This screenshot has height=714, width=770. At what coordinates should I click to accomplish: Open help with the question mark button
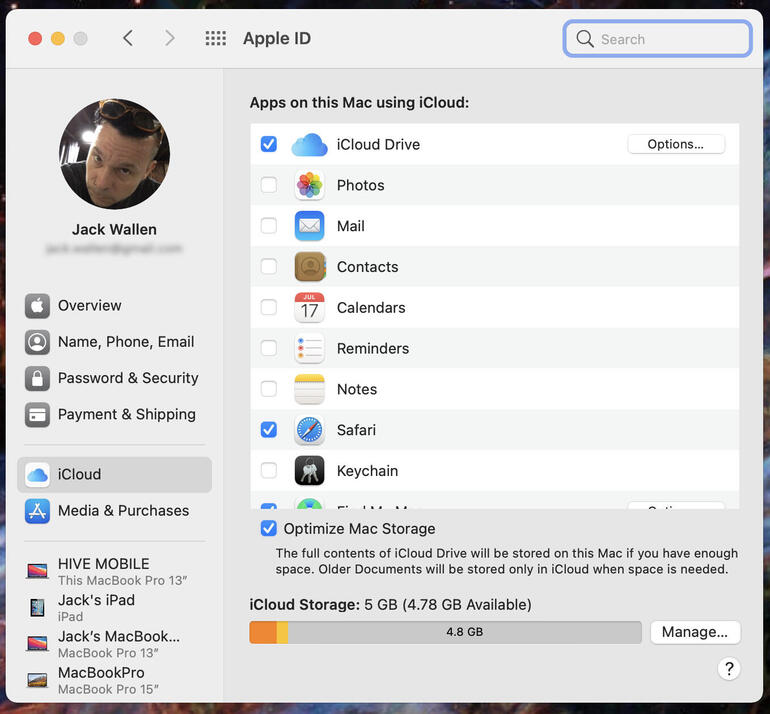729,669
